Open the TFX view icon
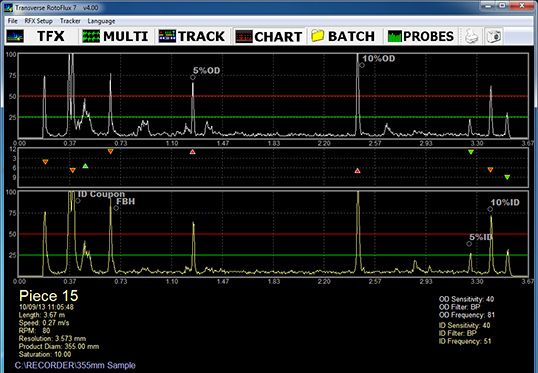The width and height of the screenshot is (538, 373). (15, 36)
